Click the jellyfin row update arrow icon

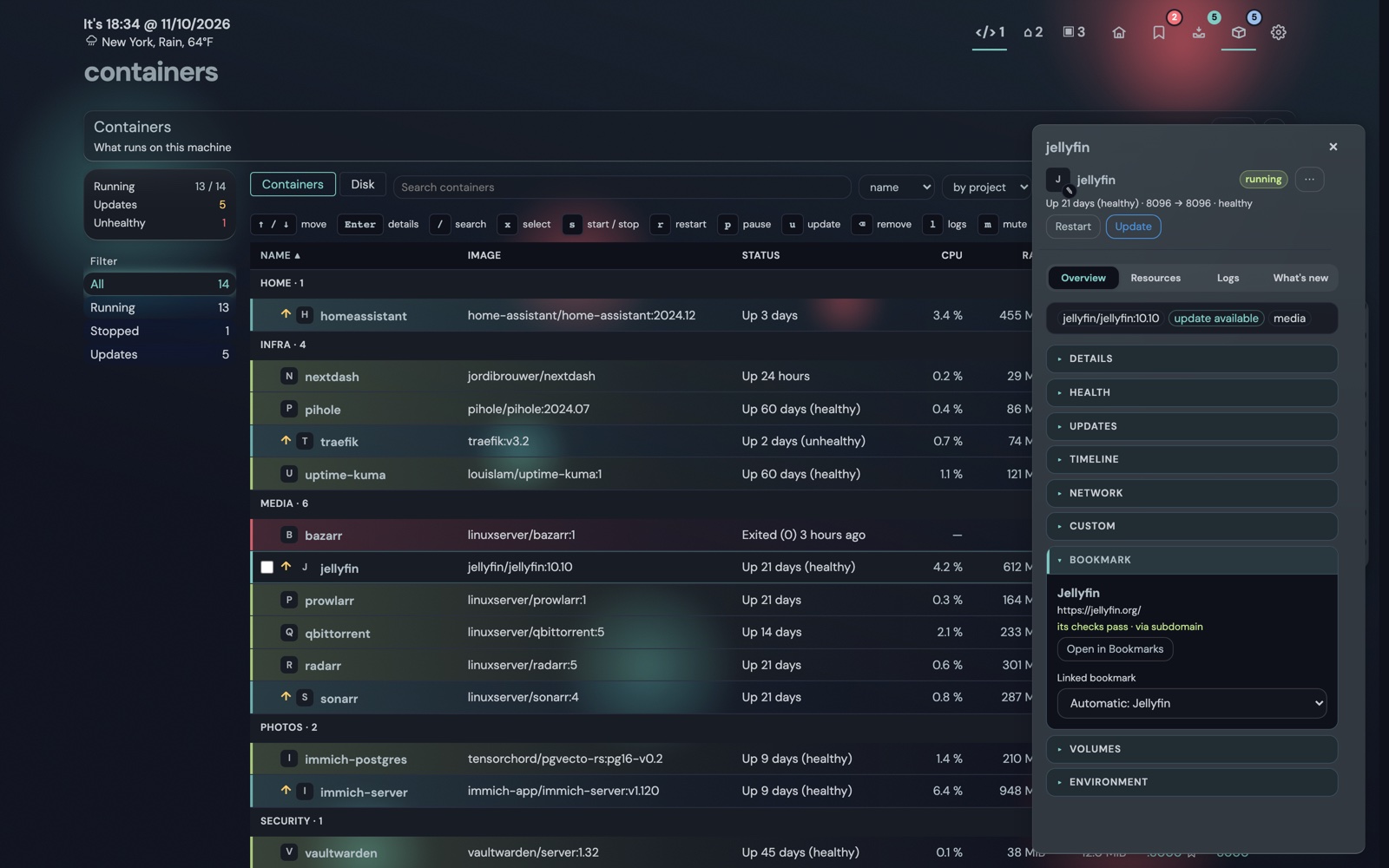(x=286, y=566)
